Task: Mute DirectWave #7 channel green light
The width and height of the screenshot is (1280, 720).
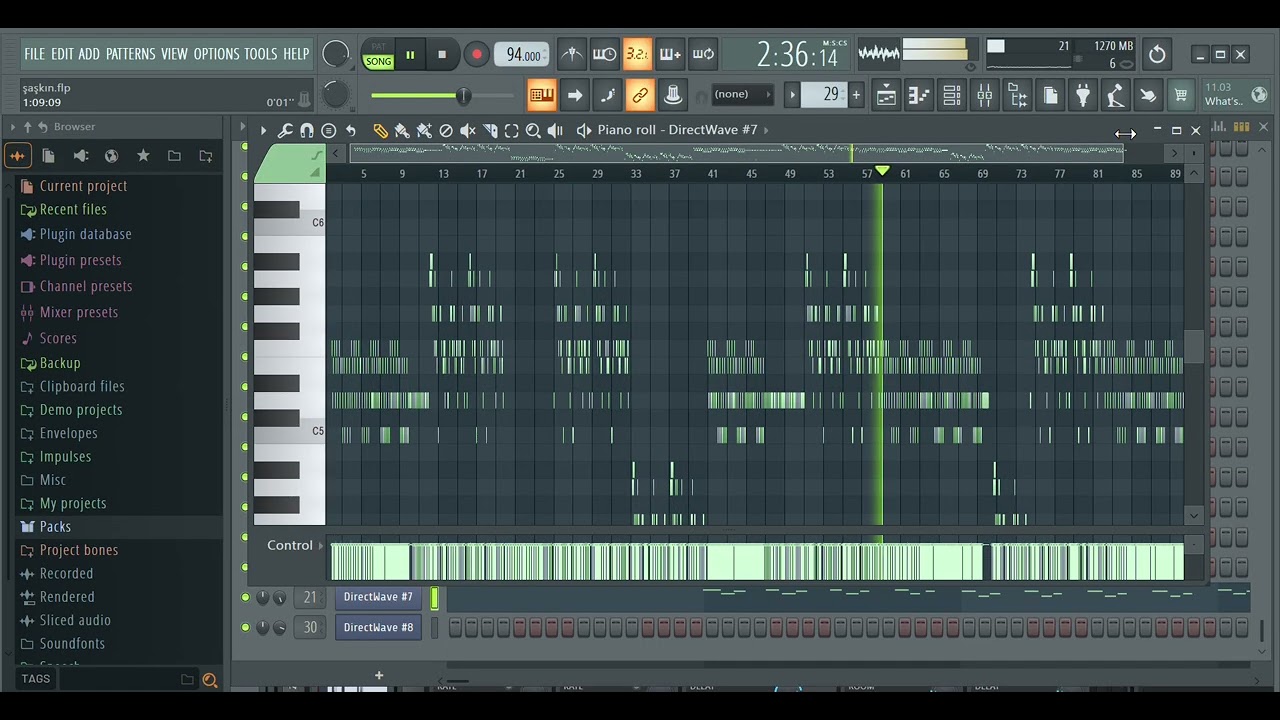Action: pos(245,597)
